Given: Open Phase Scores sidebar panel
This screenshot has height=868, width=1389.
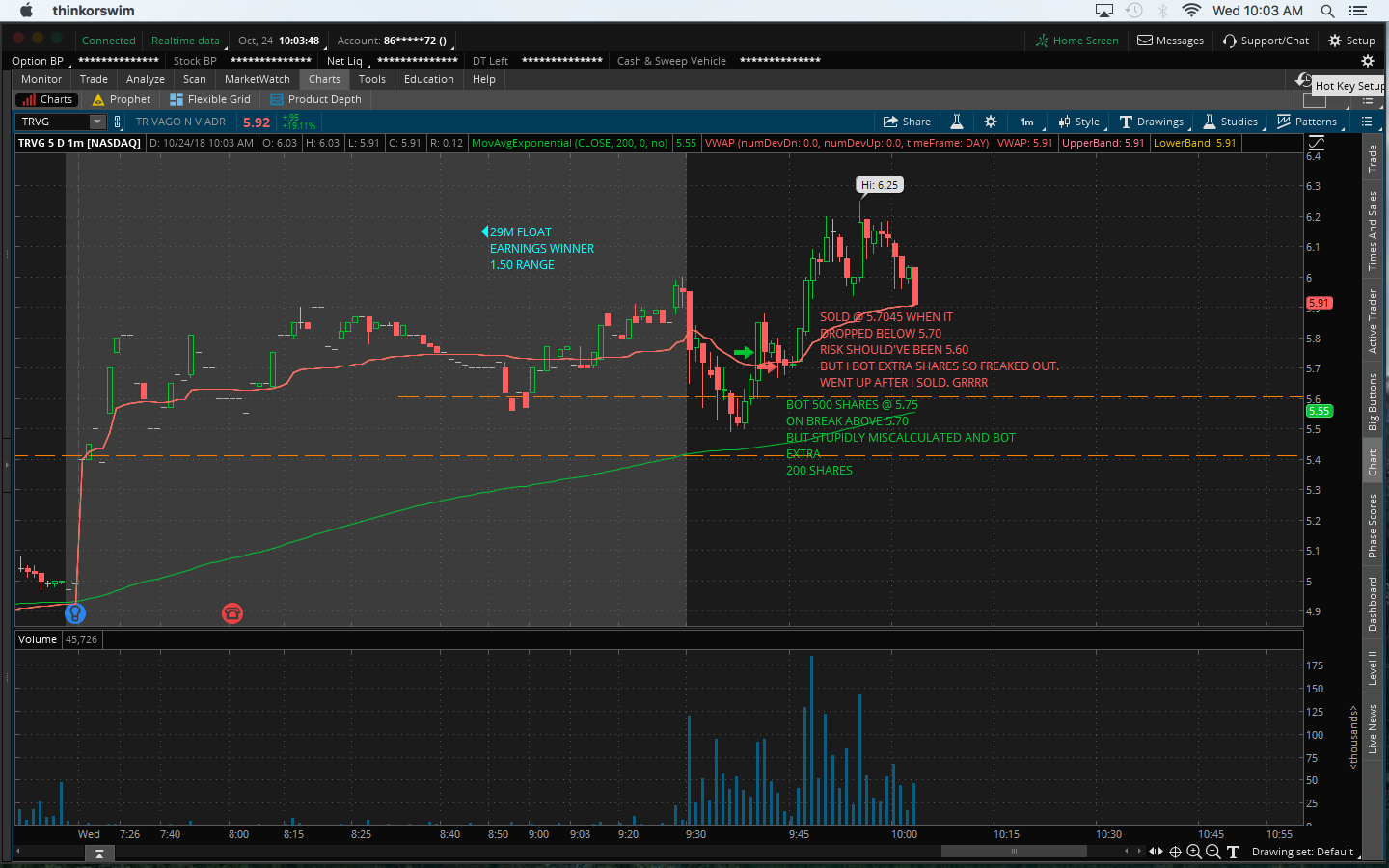Looking at the screenshot, I should tap(1373, 526).
